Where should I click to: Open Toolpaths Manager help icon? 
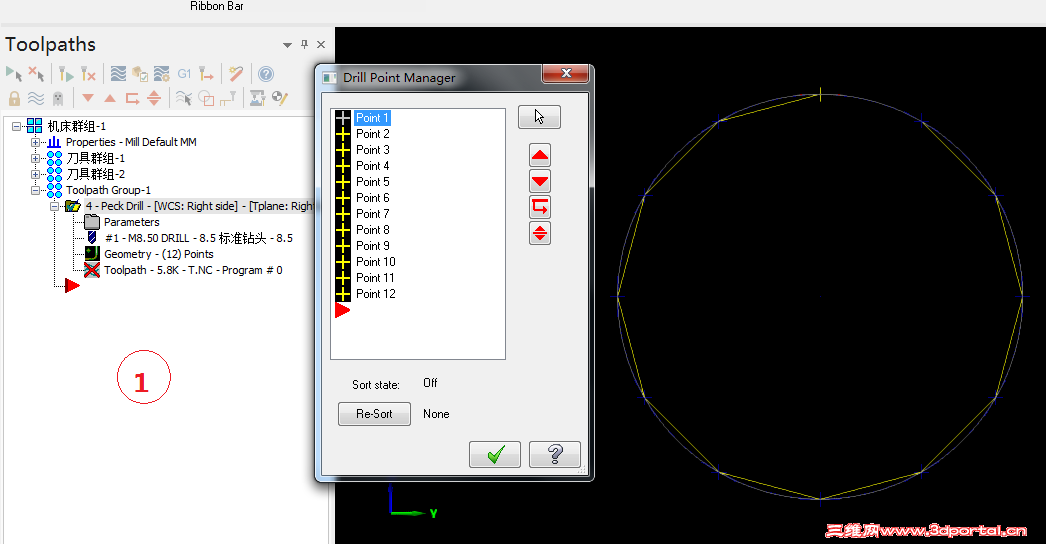tap(266, 73)
